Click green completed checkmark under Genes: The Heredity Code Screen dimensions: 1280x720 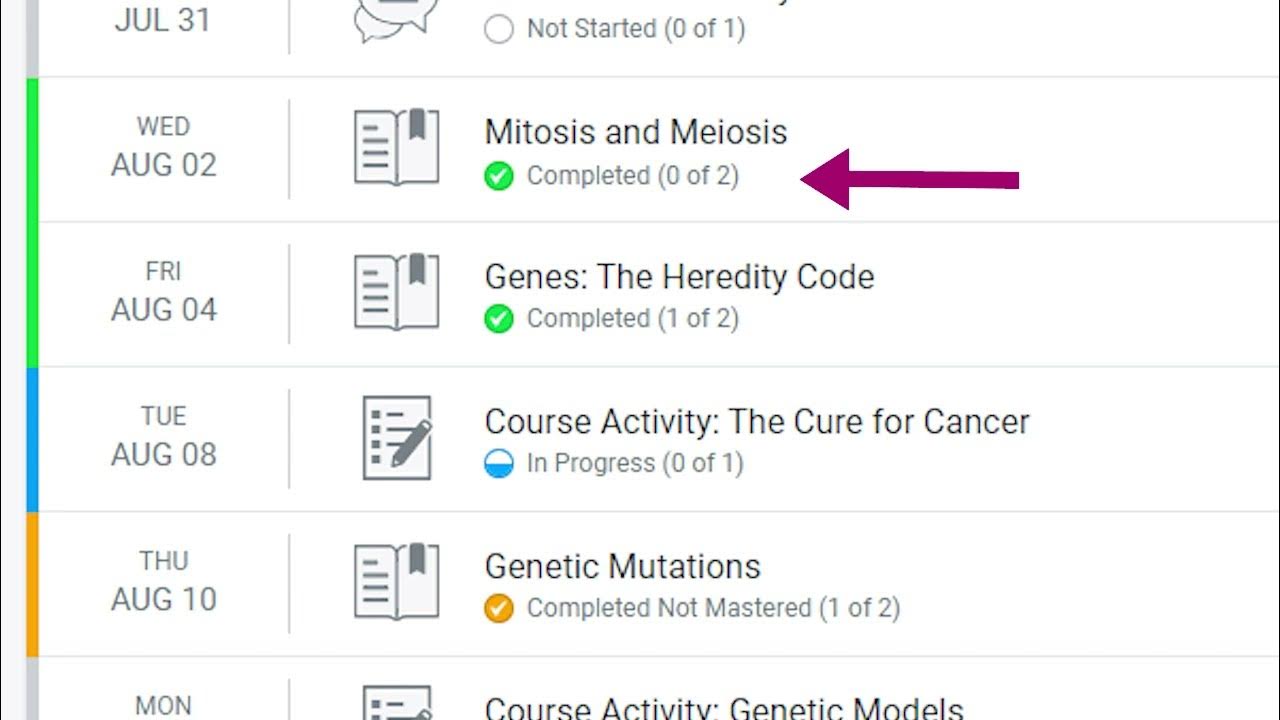pos(498,319)
